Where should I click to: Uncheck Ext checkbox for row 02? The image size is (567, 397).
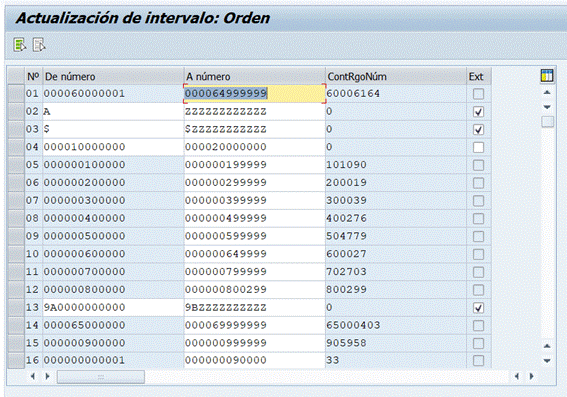pyautogui.click(x=478, y=112)
